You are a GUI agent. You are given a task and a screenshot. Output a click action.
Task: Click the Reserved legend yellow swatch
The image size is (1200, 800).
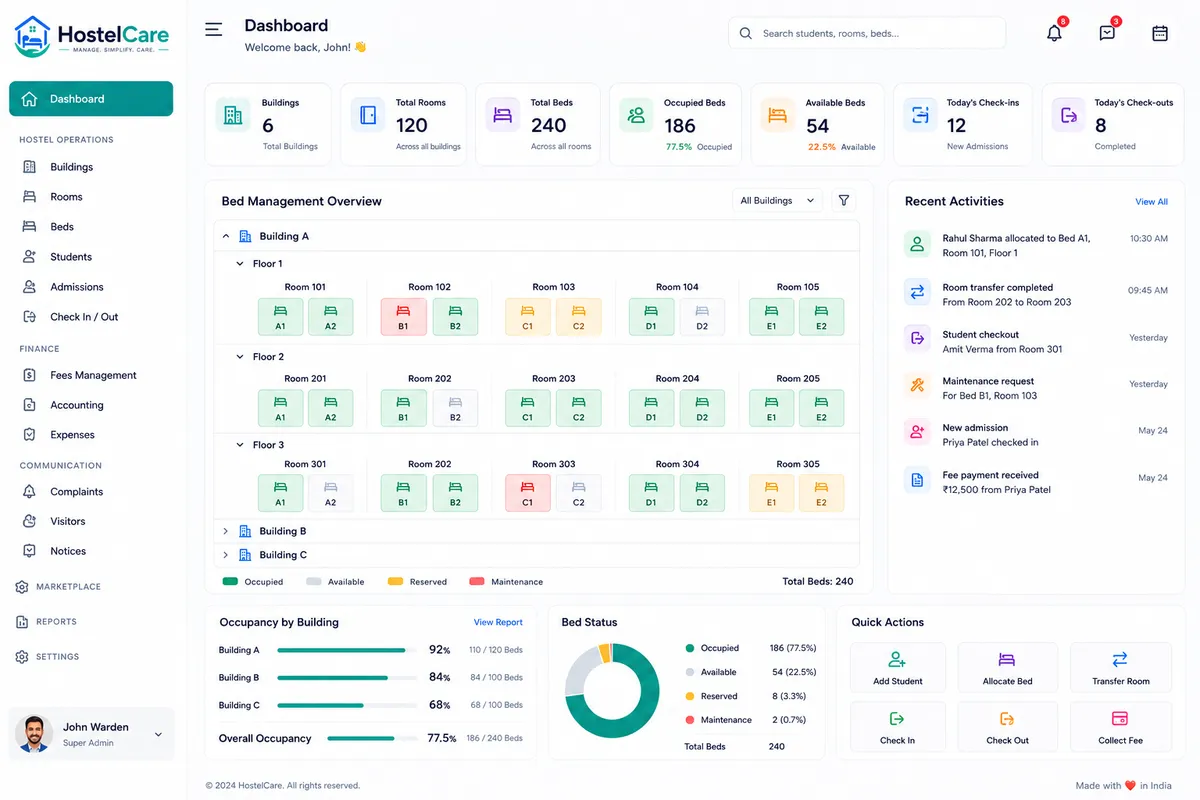[x=395, y=581]
